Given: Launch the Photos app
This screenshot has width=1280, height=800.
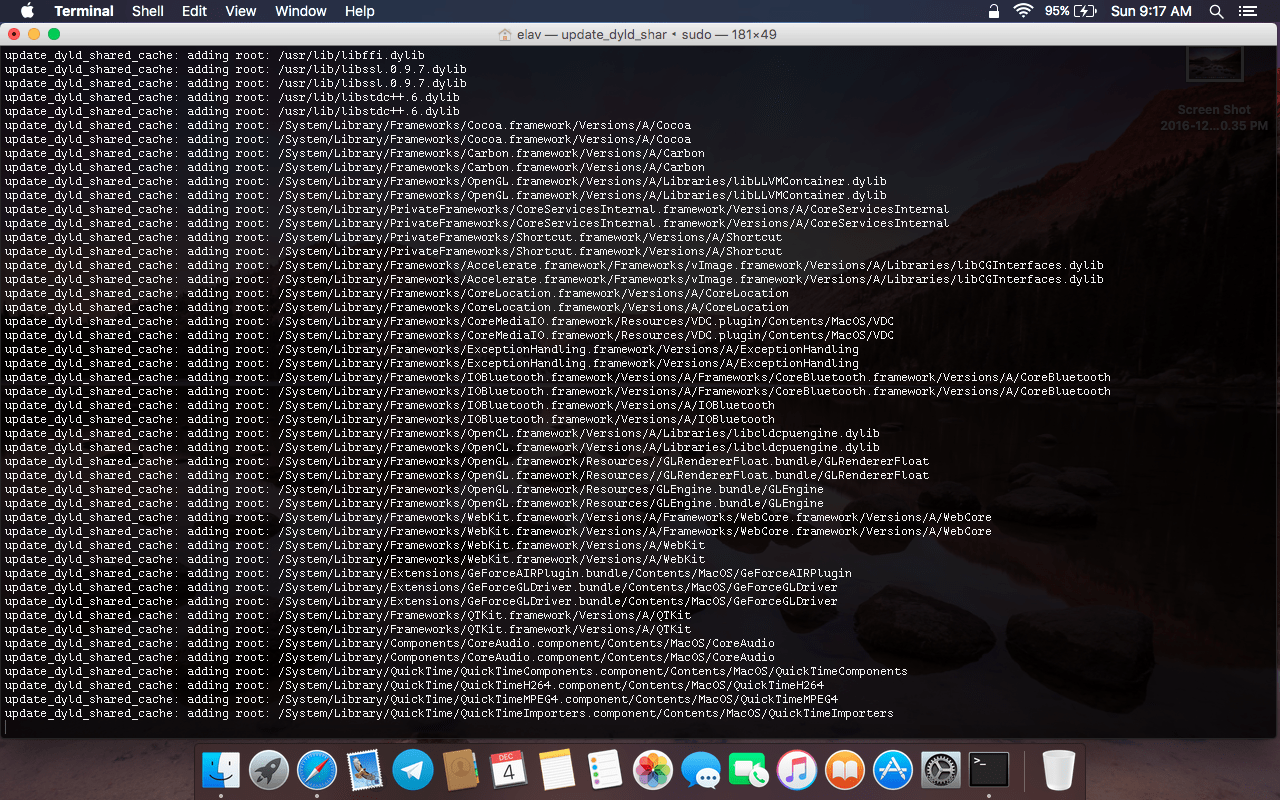Looking at the screenshot, I should [653, 770].
